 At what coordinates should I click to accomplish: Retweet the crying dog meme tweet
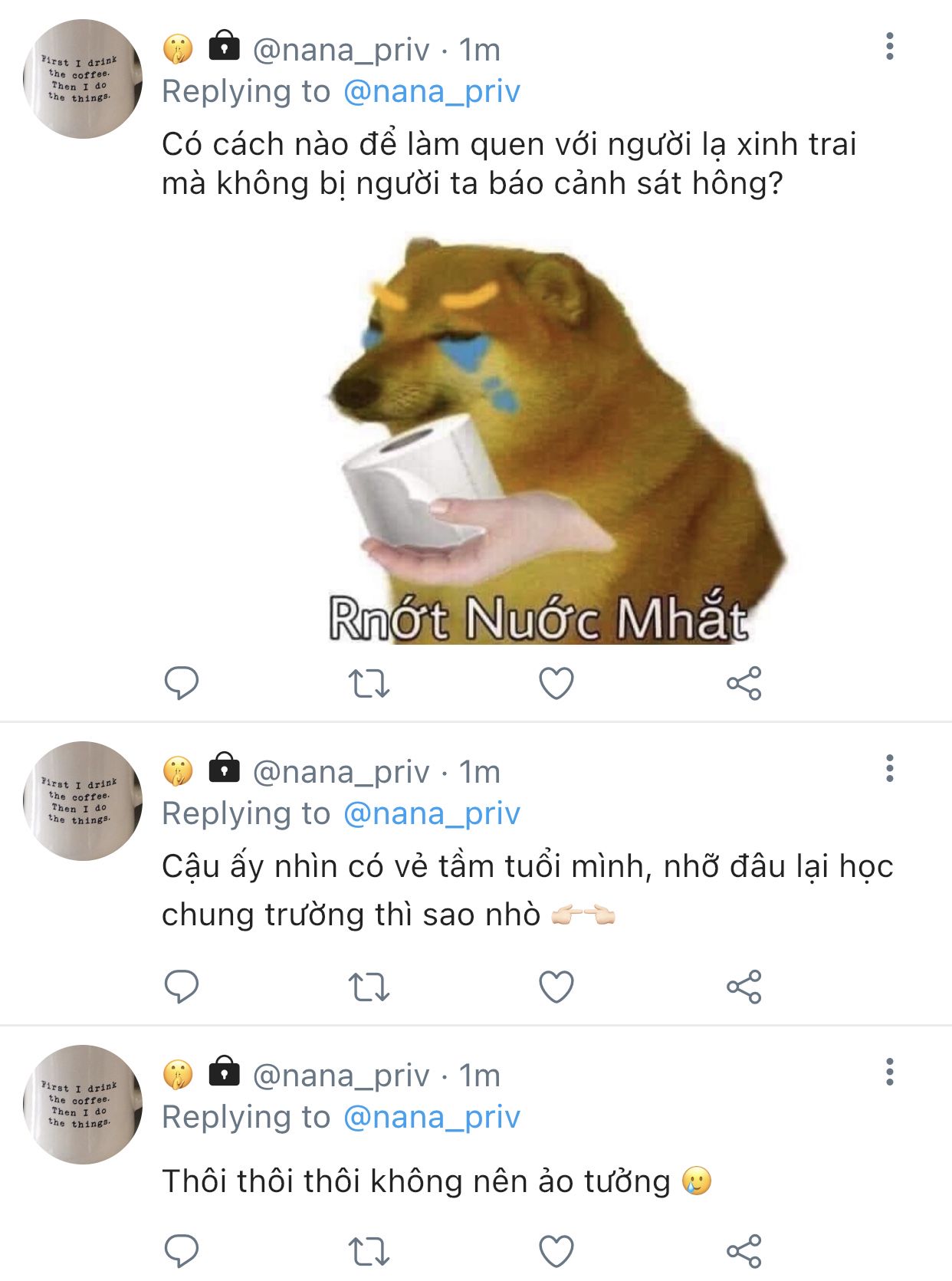click(369, 682)
